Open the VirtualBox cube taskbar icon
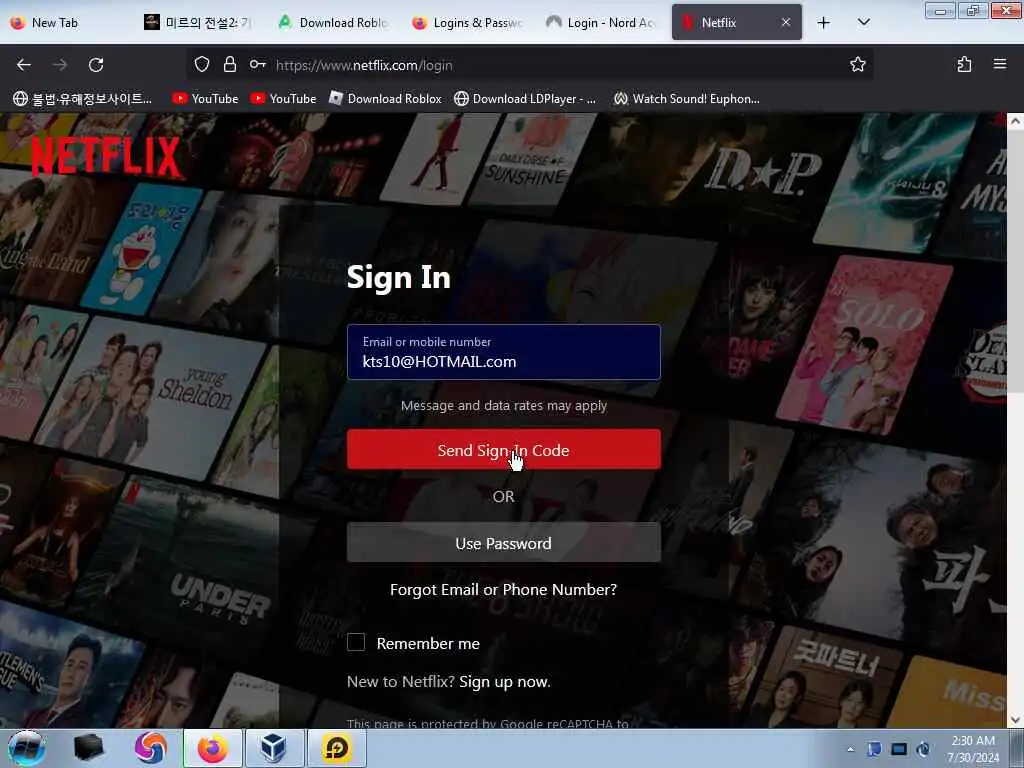 click(274, 748)
